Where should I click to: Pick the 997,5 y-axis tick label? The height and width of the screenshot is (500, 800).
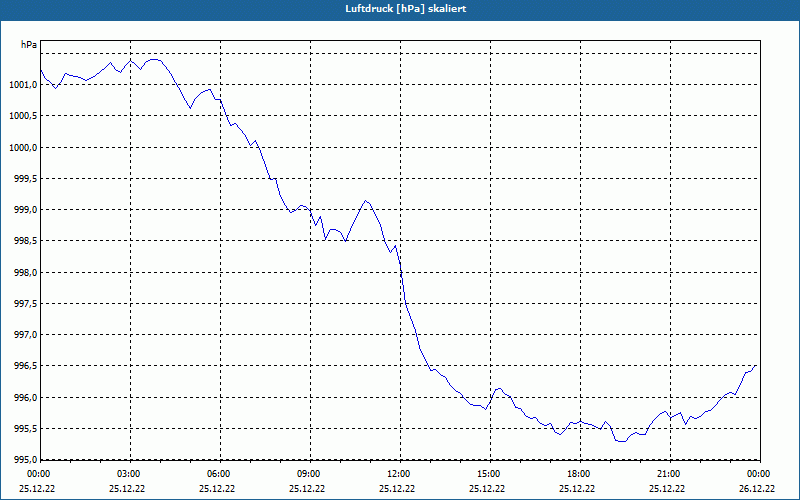click(x=26, y=304)
